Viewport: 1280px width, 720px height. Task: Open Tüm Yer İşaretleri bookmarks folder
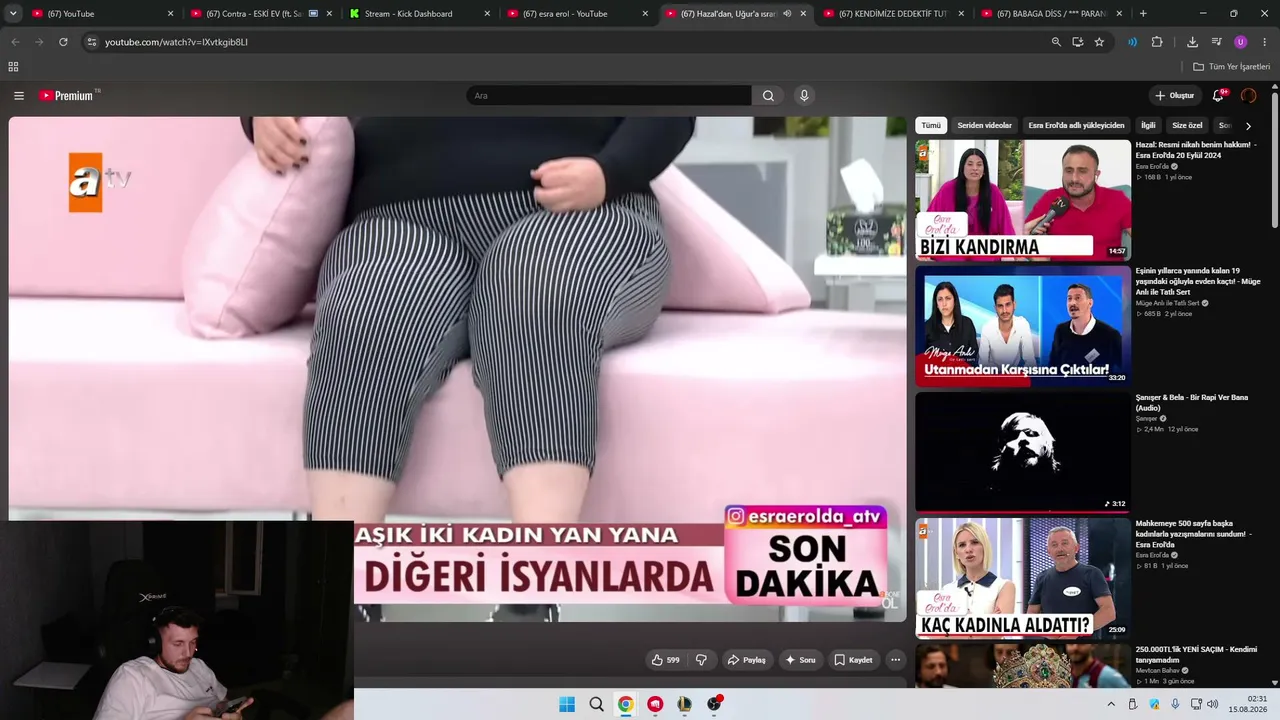point(1231,67)
